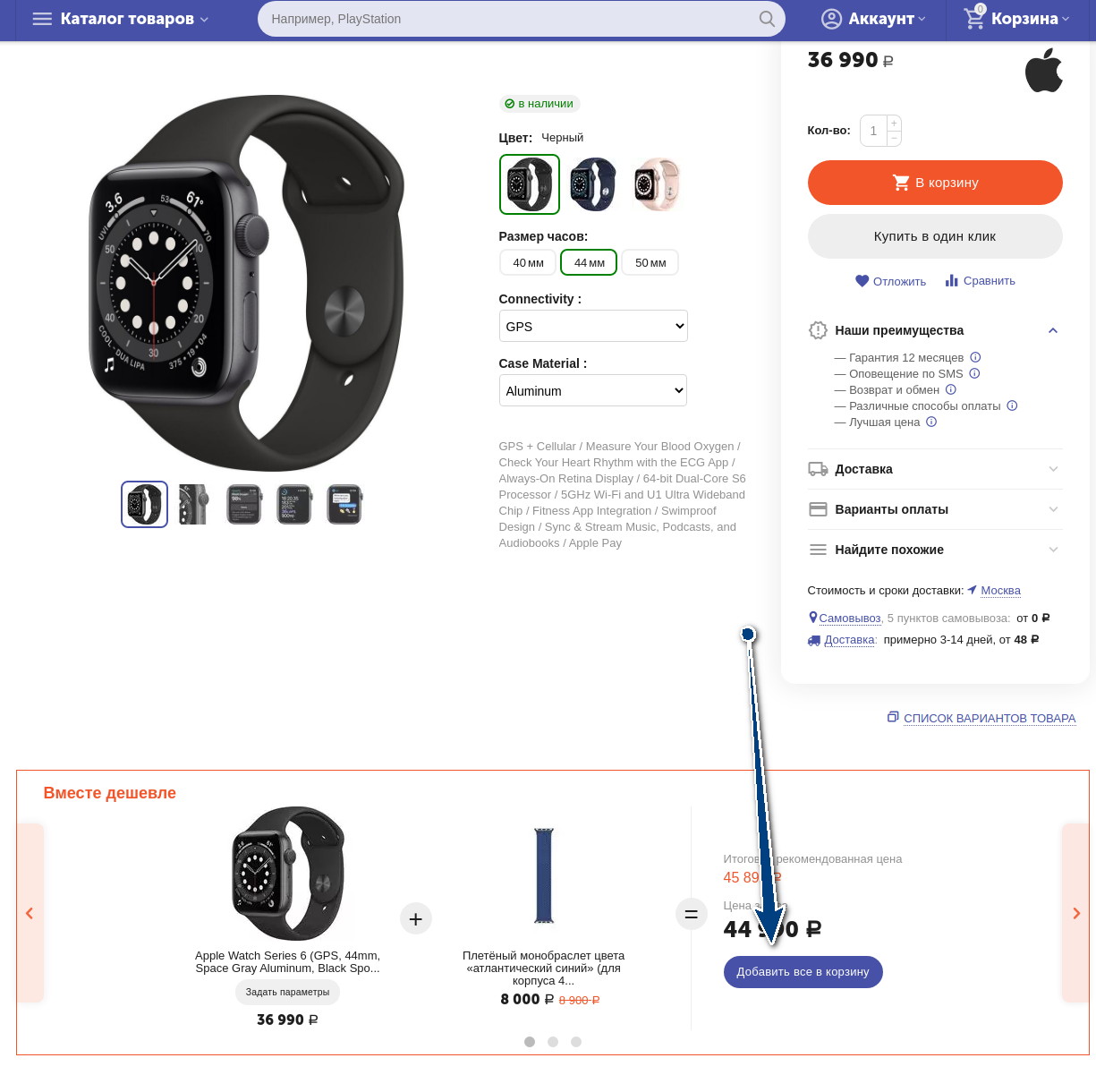1096x1092 pixels.
Task: Click the orange В корзину button
Action: [x=935, y=183]
